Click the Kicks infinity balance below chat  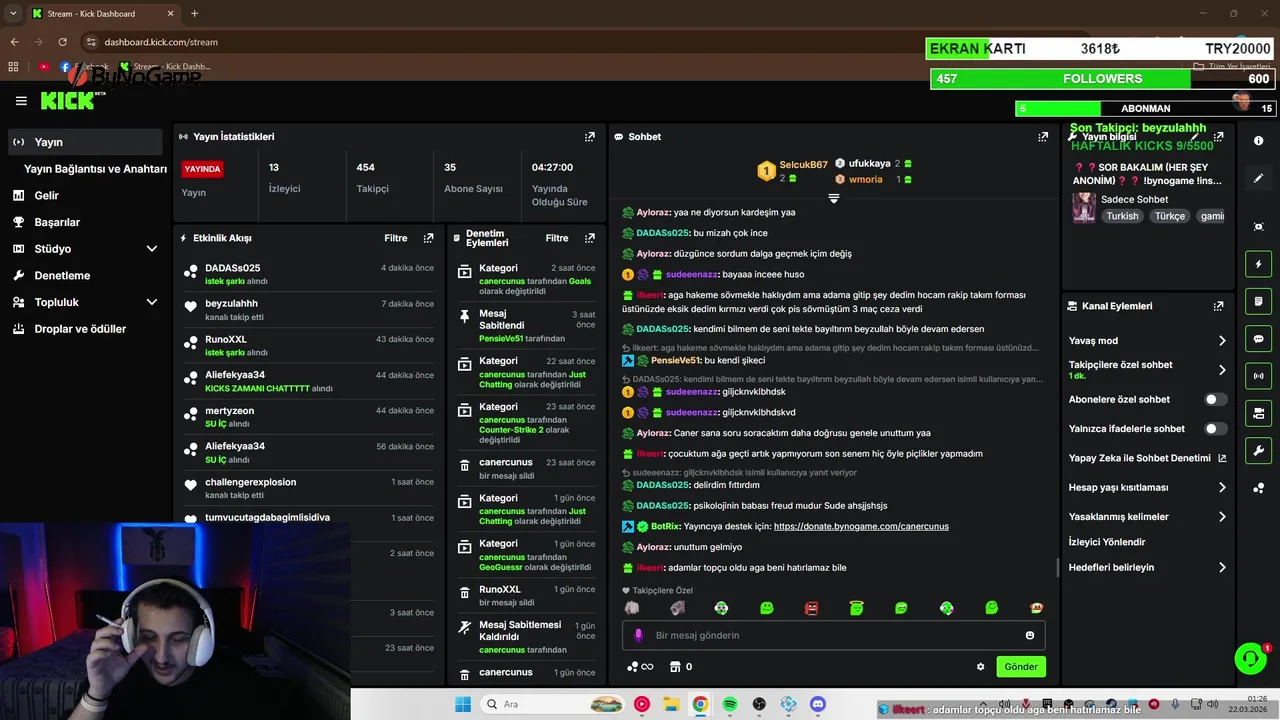pyautogui.click(x=640, y=667)
